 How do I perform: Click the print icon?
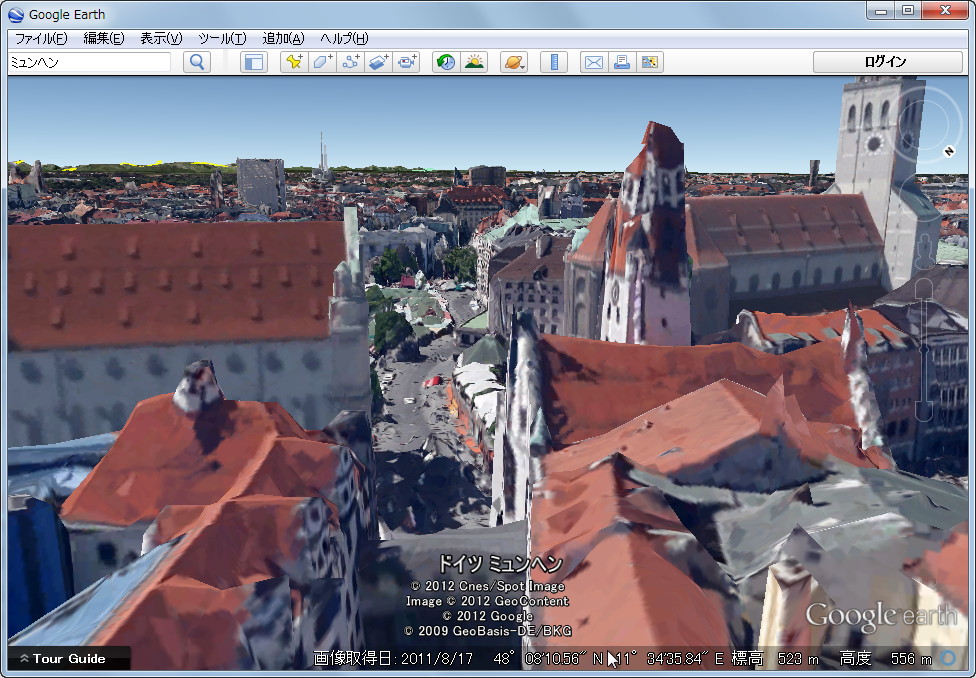[x=622, y=62]
